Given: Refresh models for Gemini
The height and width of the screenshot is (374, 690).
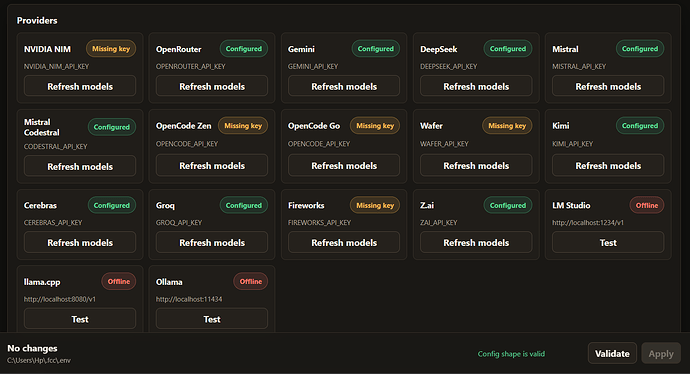Looking at the screenshot, I should click(x=344, y=86).
